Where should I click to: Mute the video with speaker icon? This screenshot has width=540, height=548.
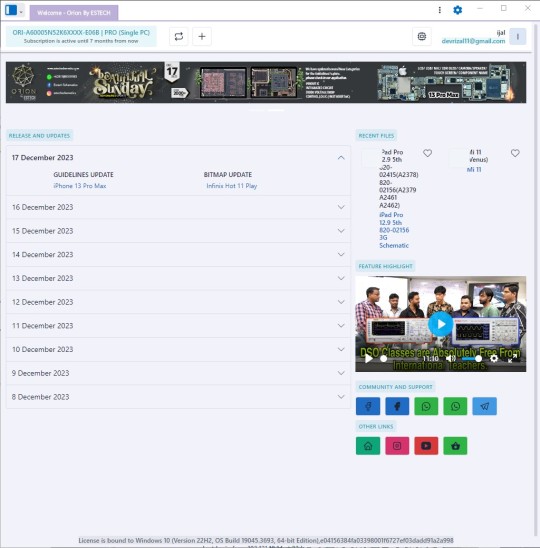coord(451,359)
